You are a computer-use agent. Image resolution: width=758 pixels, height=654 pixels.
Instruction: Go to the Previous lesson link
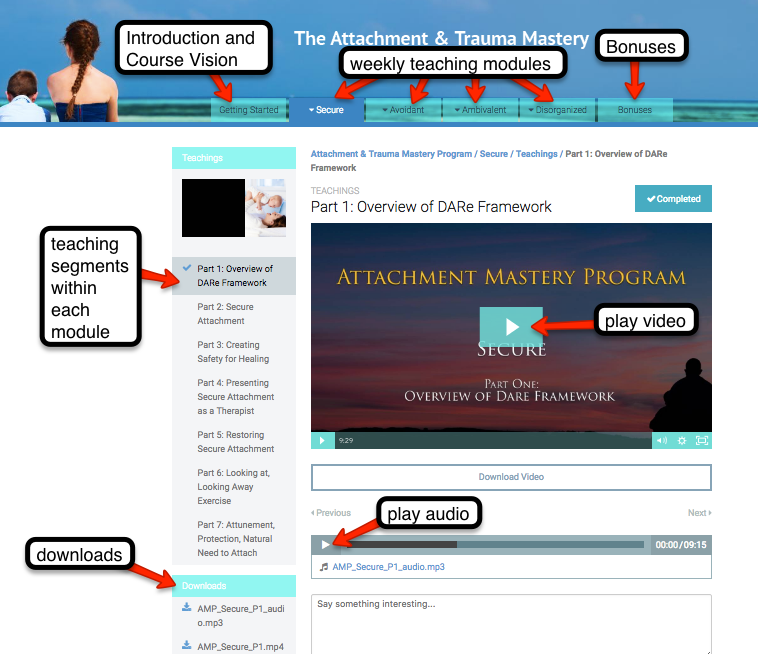[x=331, y=513]
